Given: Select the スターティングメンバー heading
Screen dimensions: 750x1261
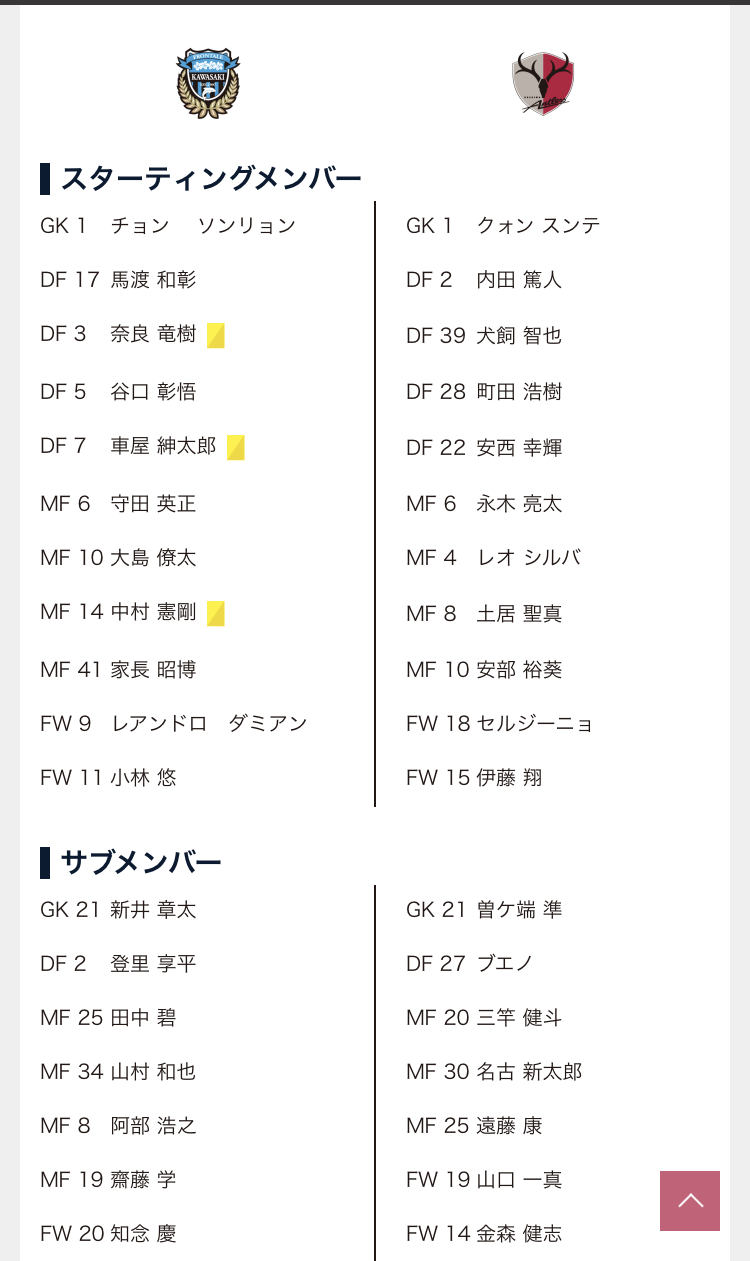Looking at the screenshot, I should tap(201, 179).
